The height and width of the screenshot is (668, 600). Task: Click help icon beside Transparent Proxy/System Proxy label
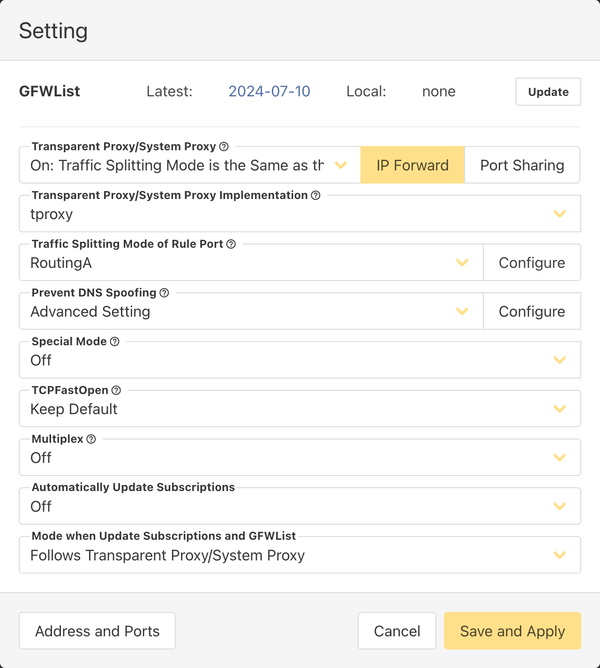coord(224,146)
